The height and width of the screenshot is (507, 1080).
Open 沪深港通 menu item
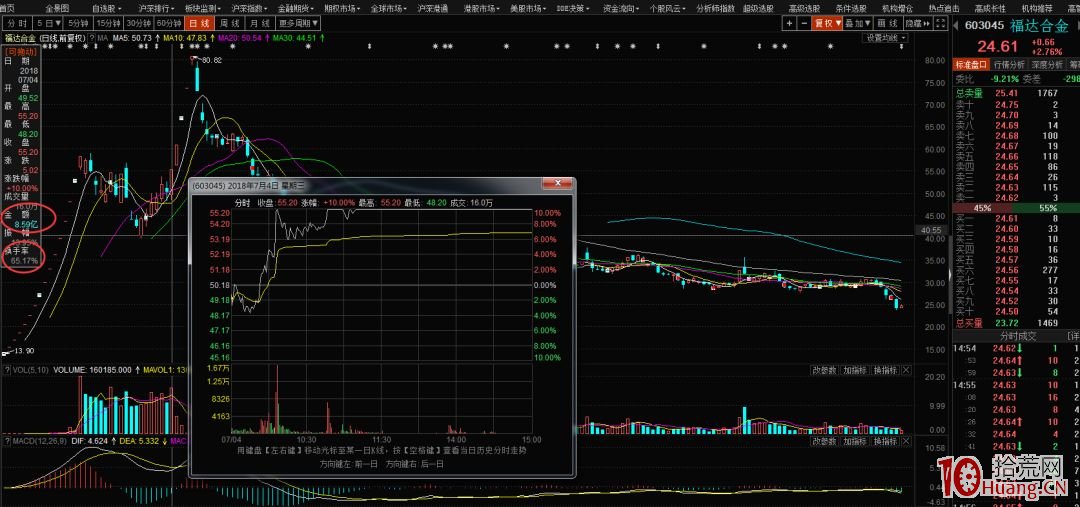tap(433, 8)
